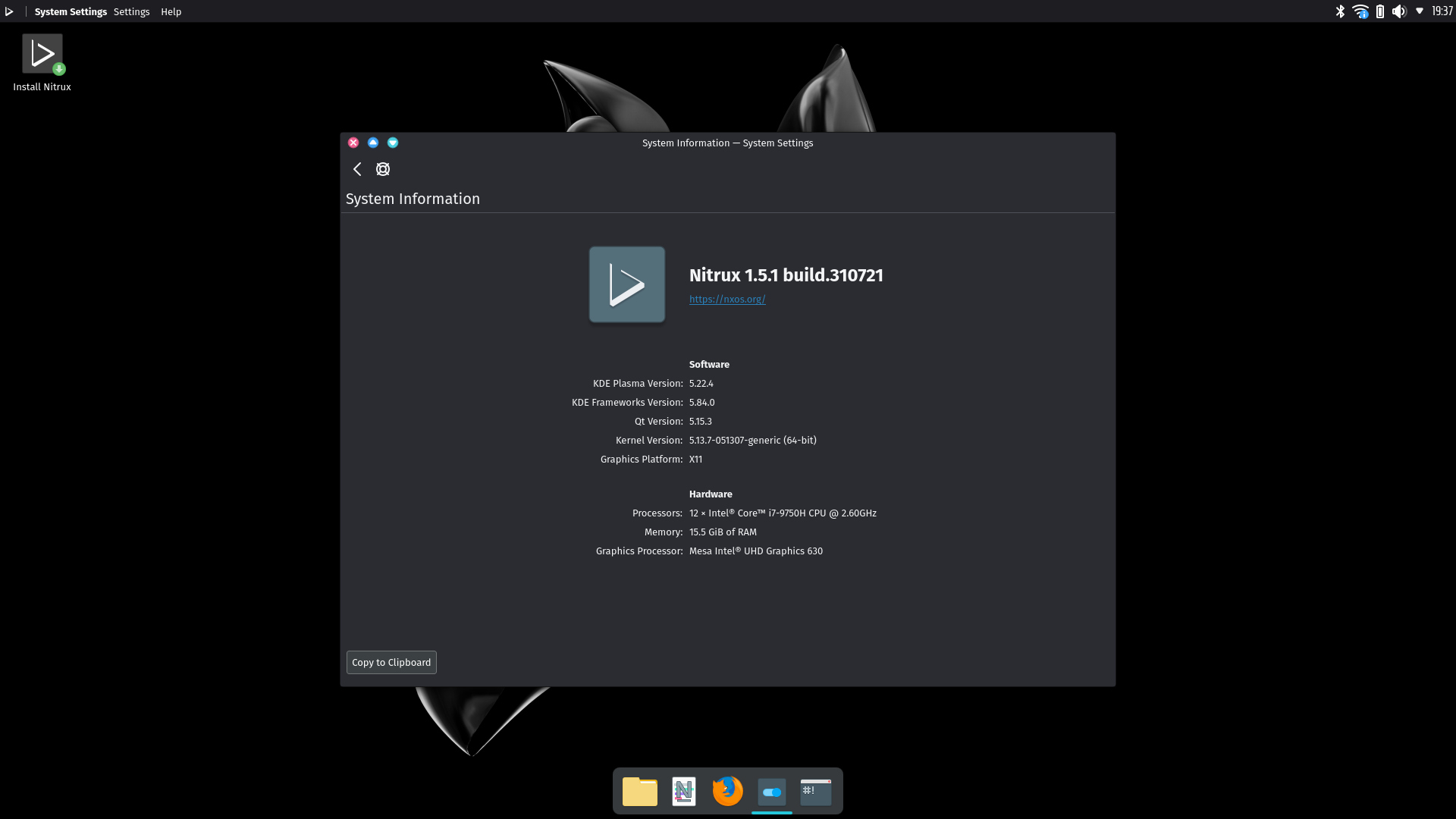
Task: Click the Nitrux logo in the top menu bar
Action: [10, 11]
